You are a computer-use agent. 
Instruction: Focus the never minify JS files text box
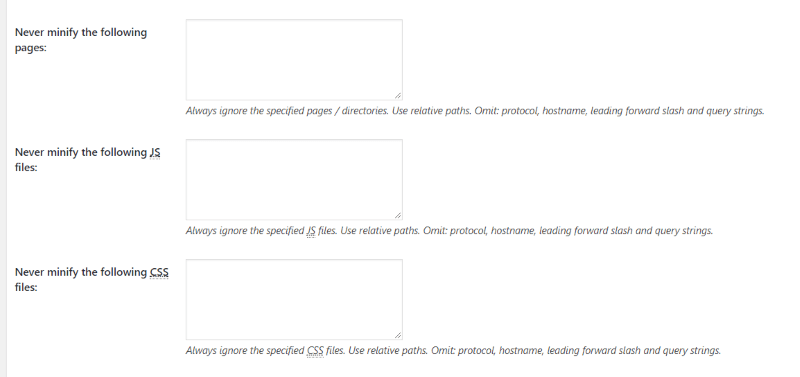294,180
